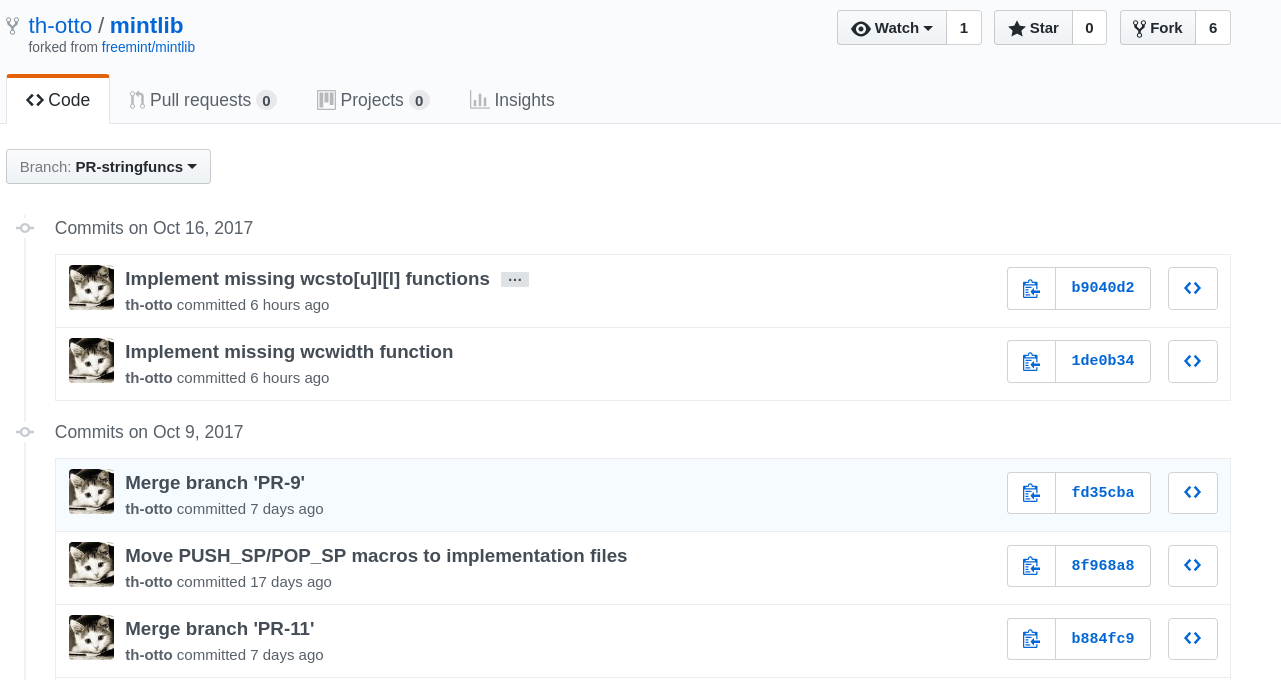
Task: Click 'committed 17 days ago' timestamp
Action: pyautogui.click(x=254, y=582)
